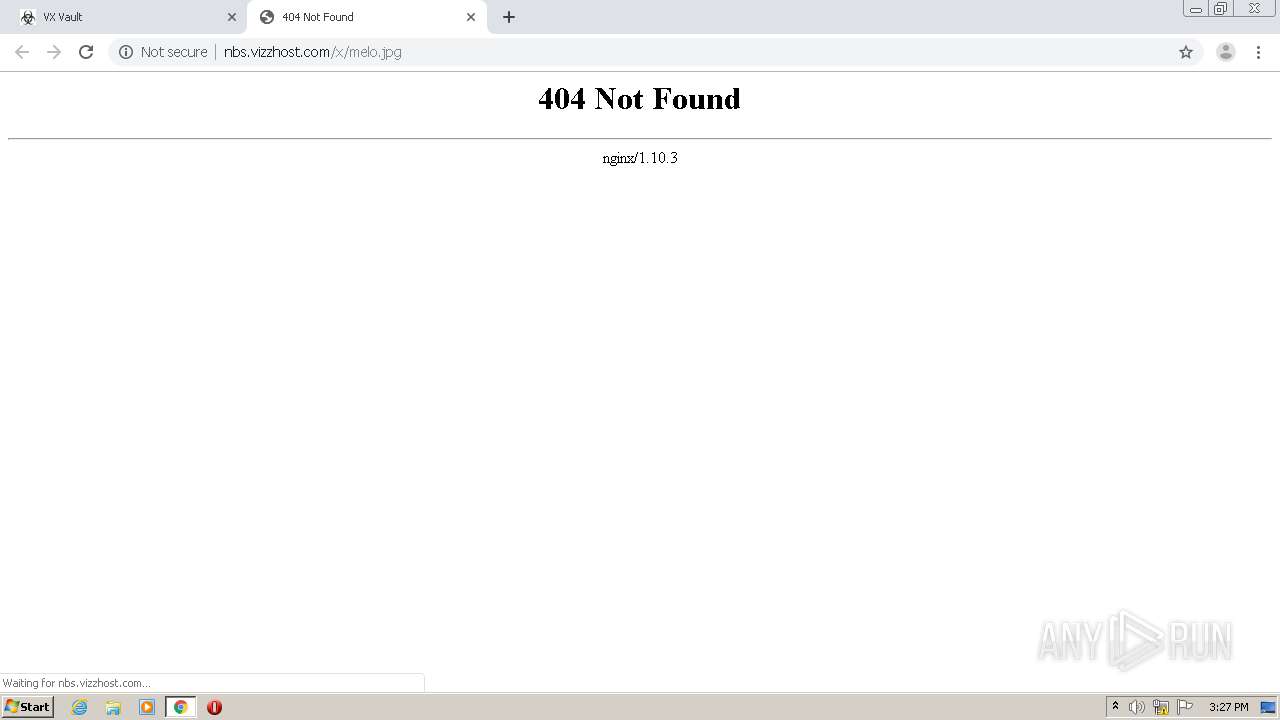Click the nginx/1.10.3 text

coord(640,158)
